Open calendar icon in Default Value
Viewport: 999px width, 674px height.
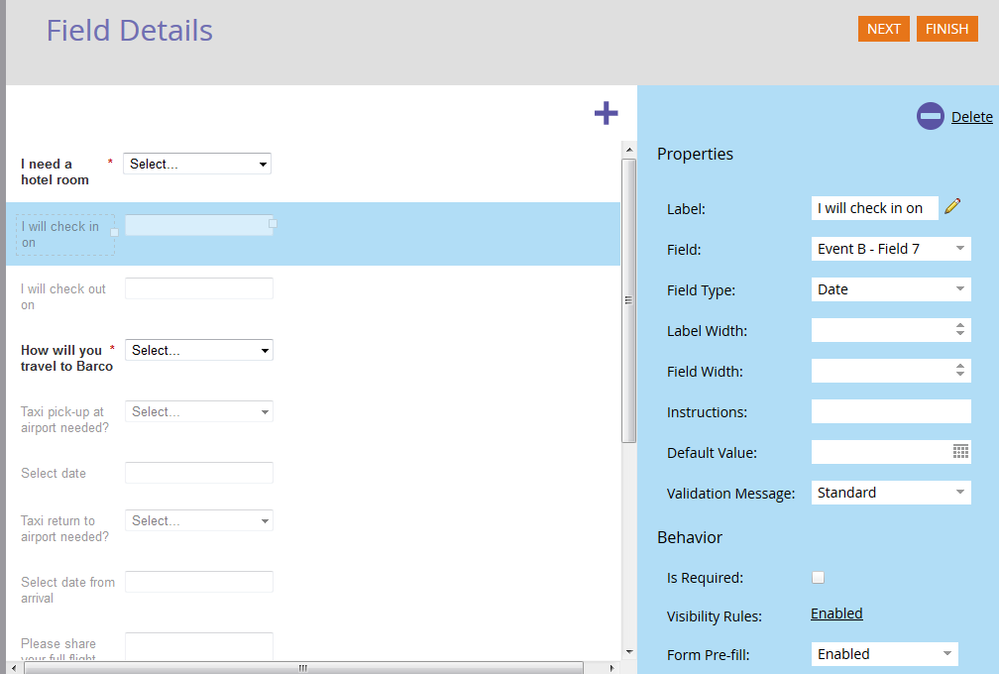click(x=960, y=452)
